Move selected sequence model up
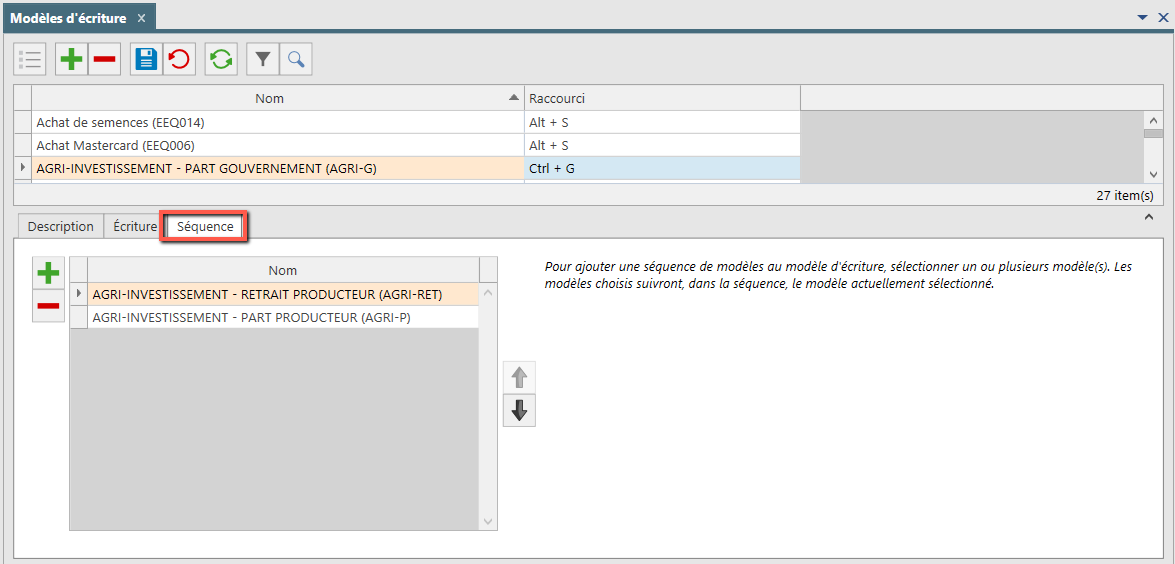Viewport: 1175px width, 564px height. click(519, 377)
